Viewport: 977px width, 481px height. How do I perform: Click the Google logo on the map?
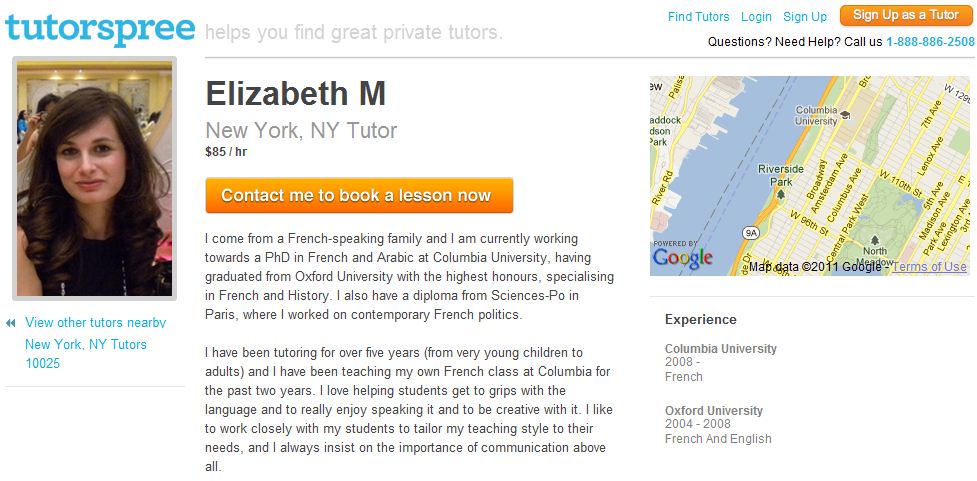pos(682,258)
